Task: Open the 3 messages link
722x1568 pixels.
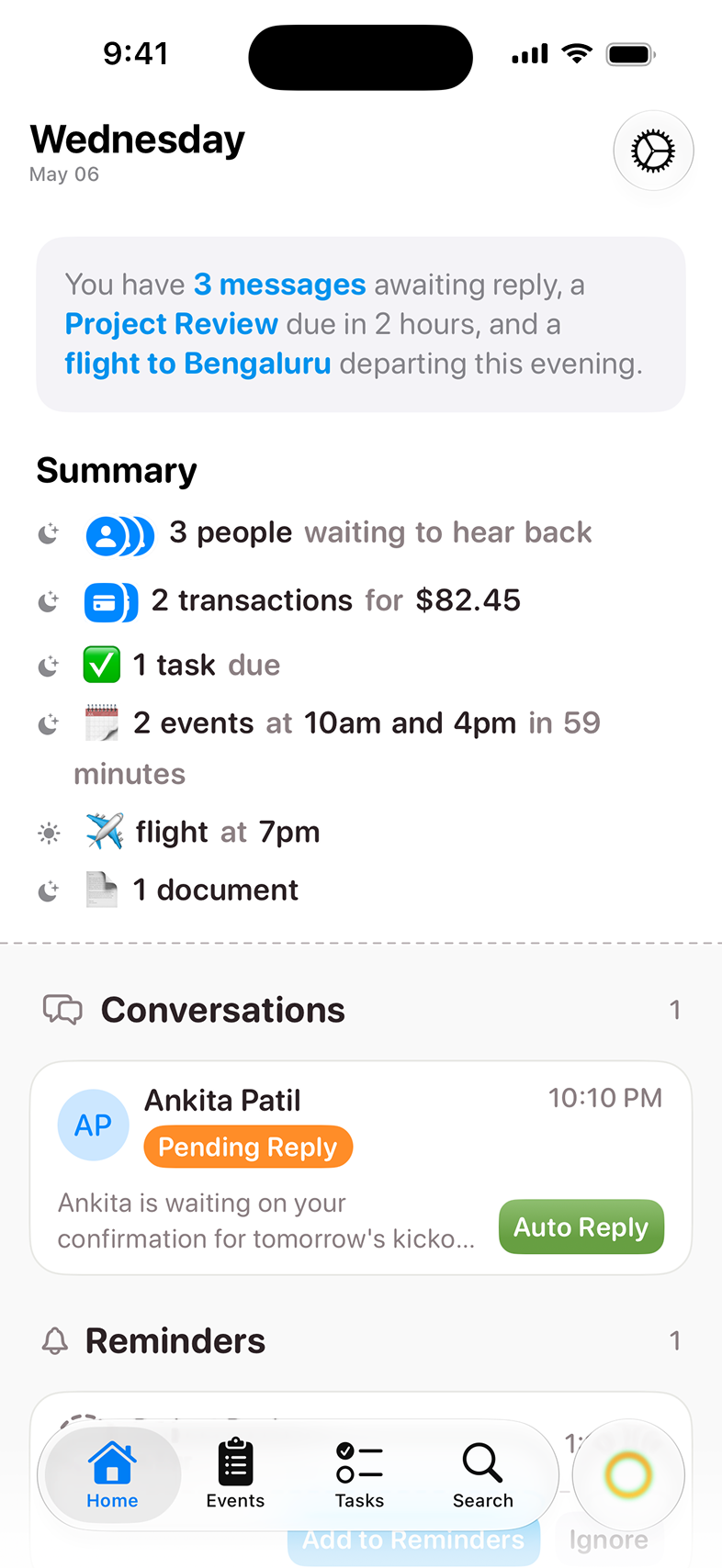Action: coord(279,285)
